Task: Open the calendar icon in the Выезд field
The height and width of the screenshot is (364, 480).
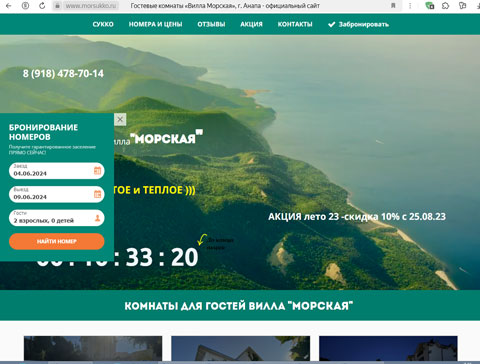Action: 97,194
